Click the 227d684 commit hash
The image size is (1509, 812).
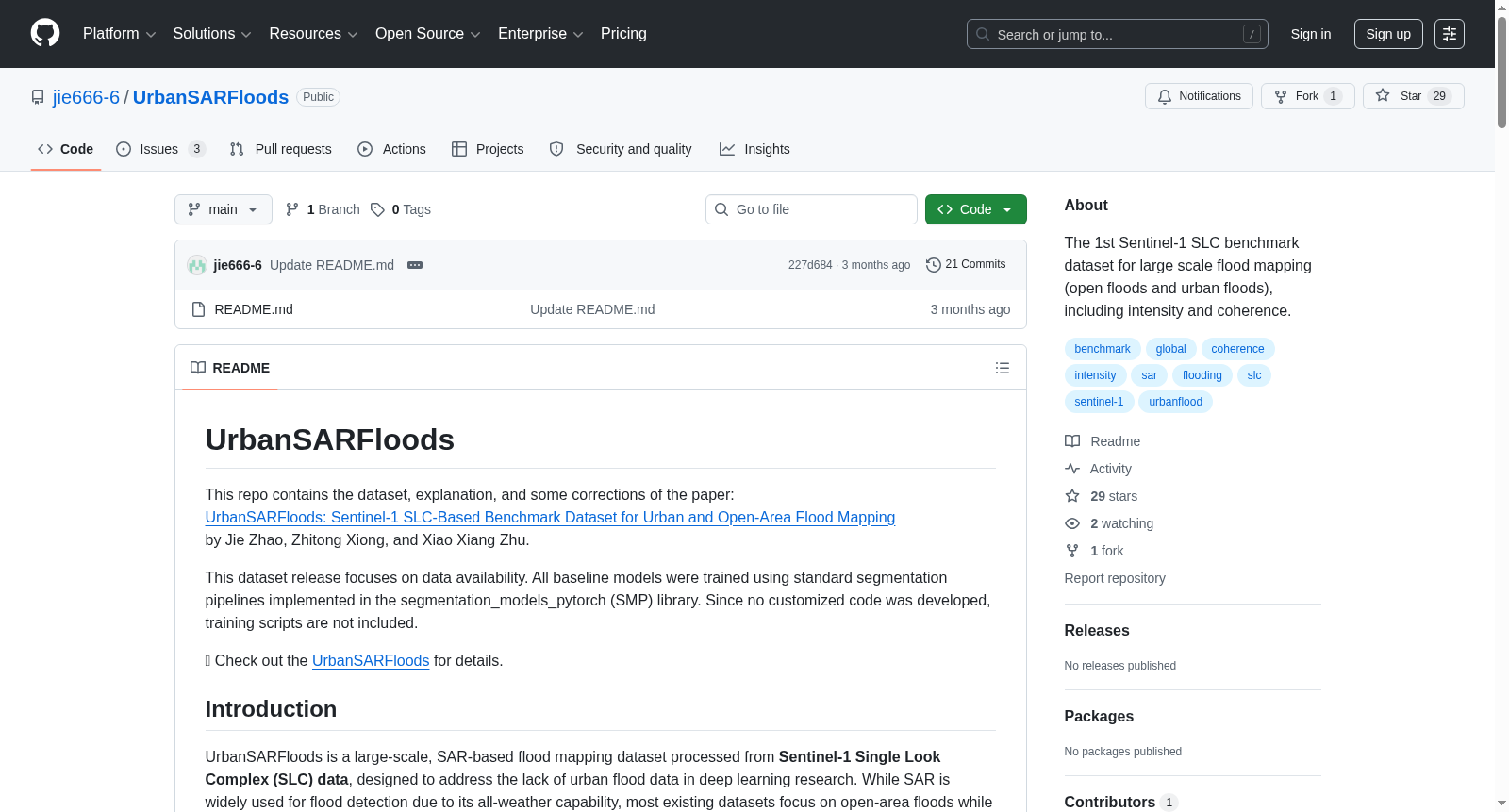coord(810,265)
